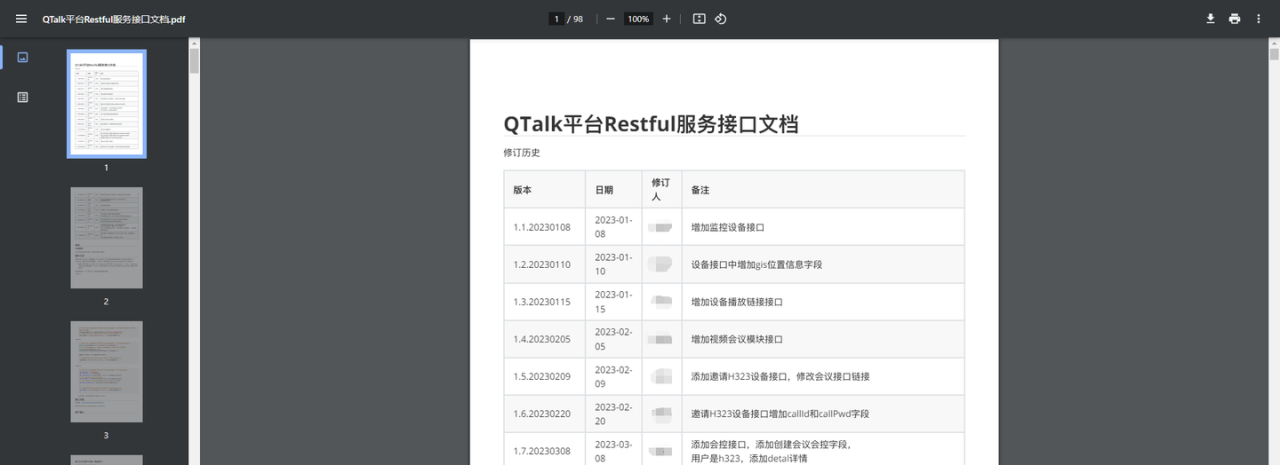The height and width of the screenshot is (465, 1280).
Task: Click the PDF file name title
Action: [113, 19]
